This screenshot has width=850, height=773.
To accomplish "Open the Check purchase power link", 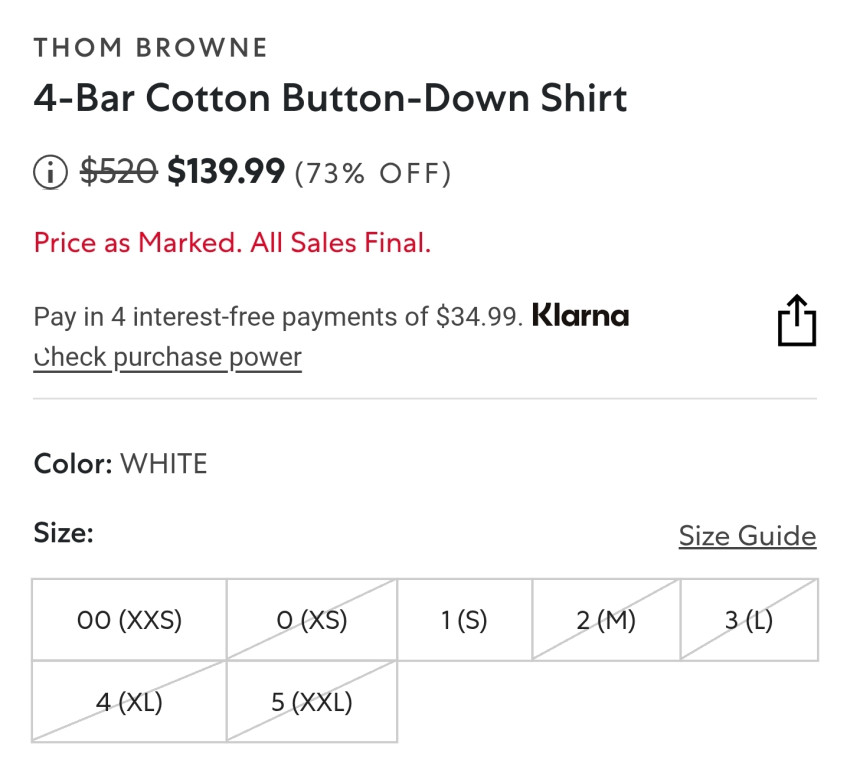I will [167, 358].
